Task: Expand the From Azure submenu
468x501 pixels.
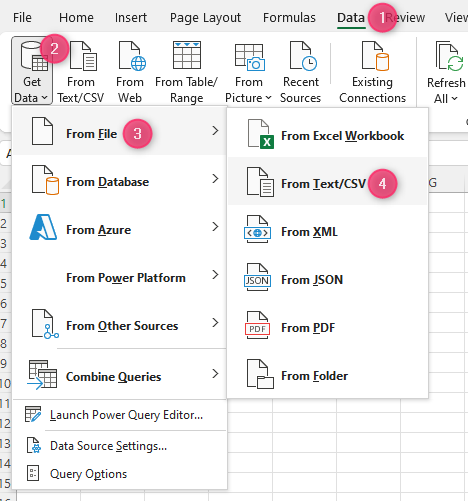Action: [x=120, y=230]
